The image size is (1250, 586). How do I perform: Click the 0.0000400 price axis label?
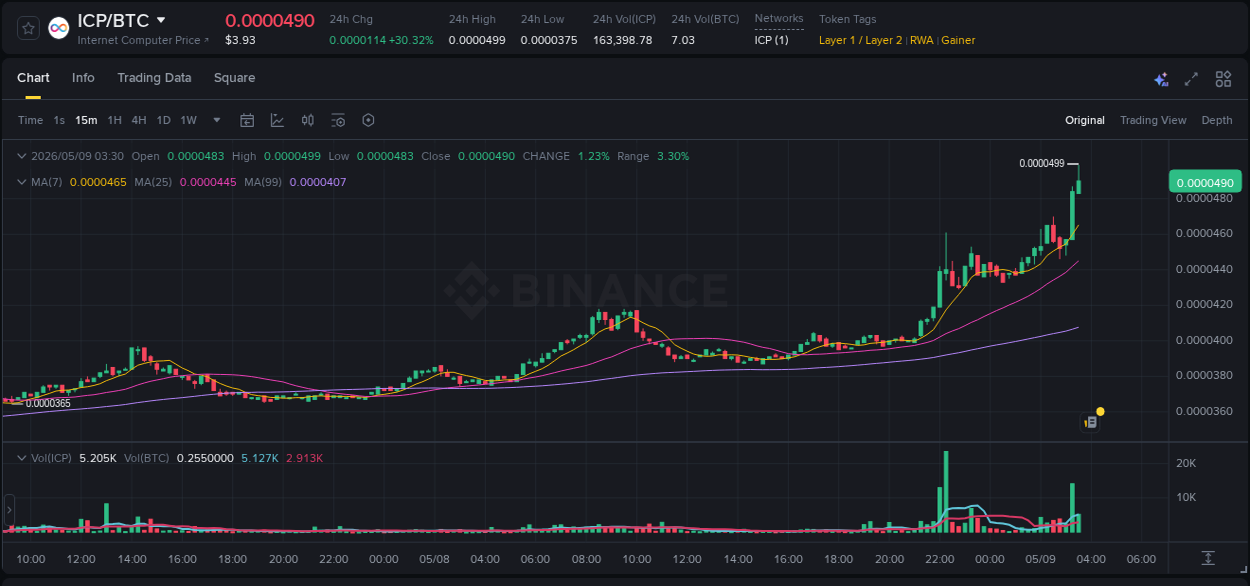[1204, 340]
